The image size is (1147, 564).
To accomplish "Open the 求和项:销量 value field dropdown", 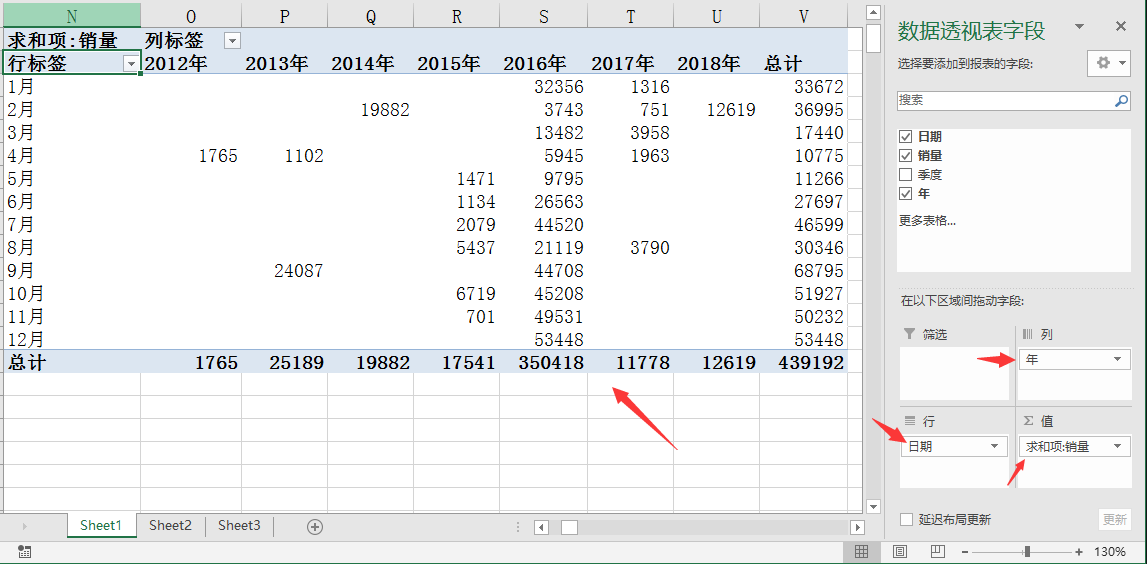I will [1117, 446].
